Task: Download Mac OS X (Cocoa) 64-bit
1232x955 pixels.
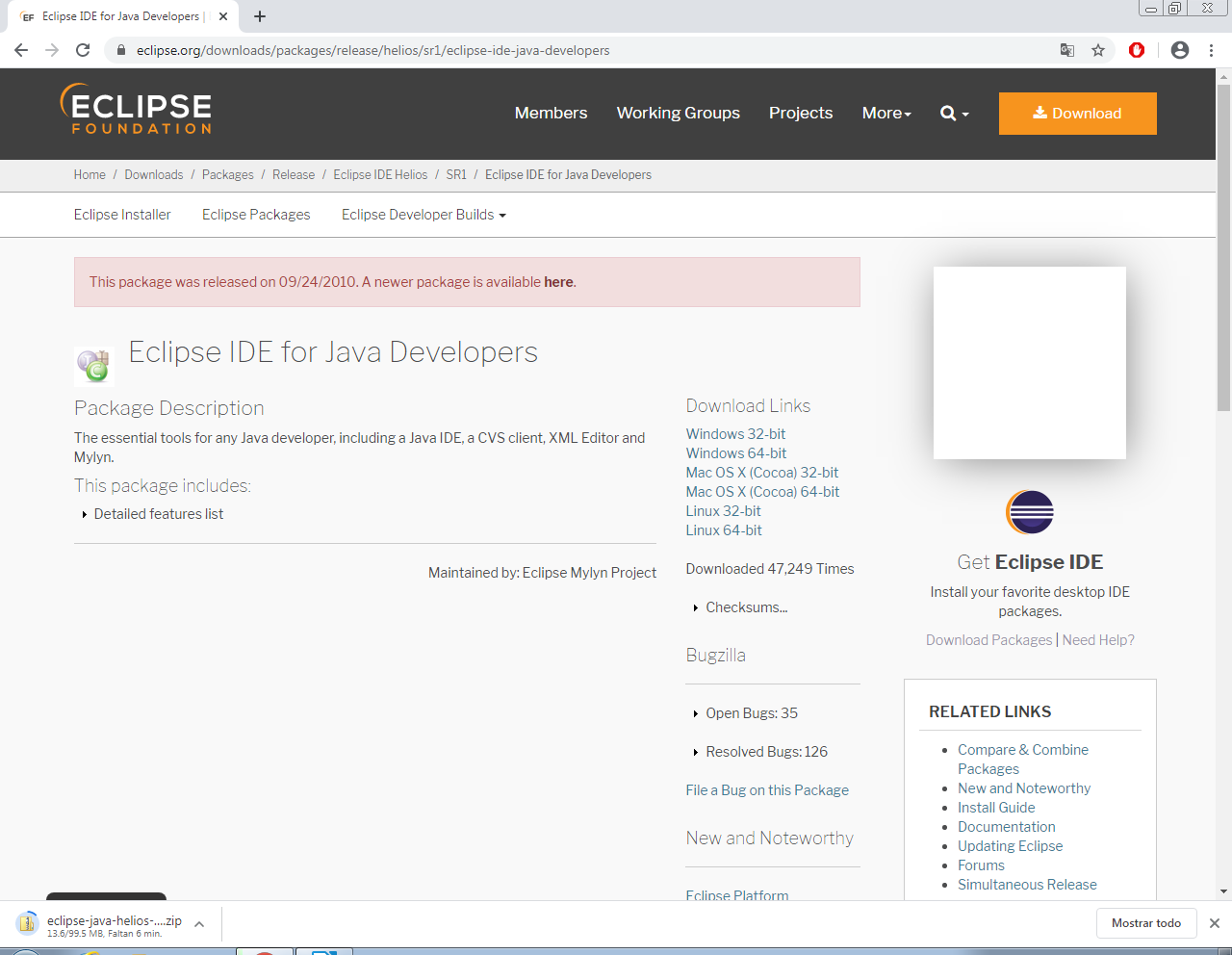Action: coord(762,492)
